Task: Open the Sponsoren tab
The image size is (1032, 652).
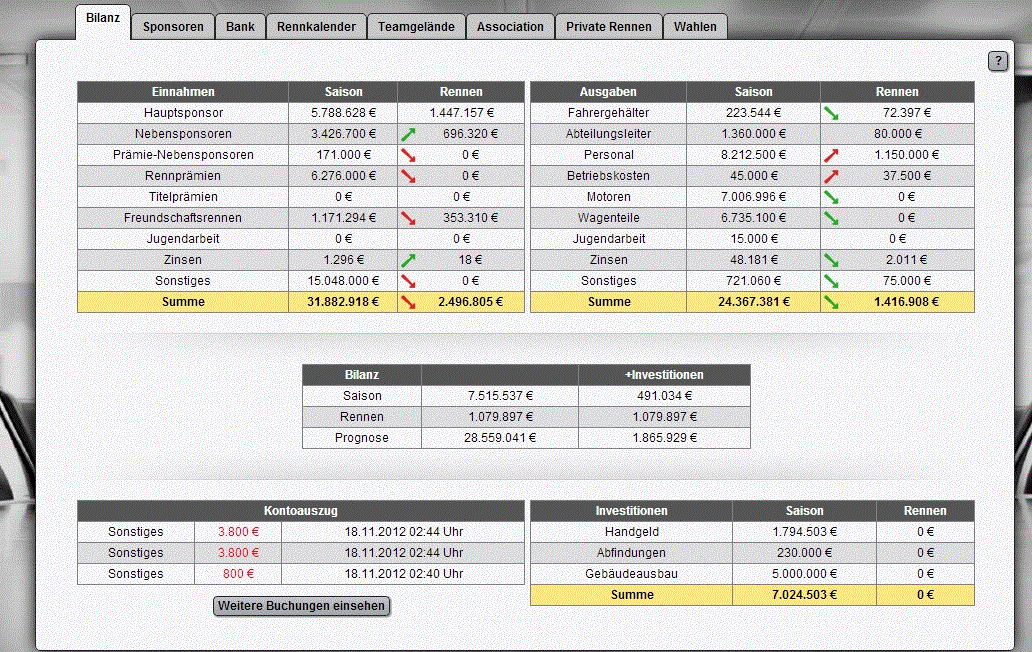Action: pyautogui.click(x=173, y=27)
